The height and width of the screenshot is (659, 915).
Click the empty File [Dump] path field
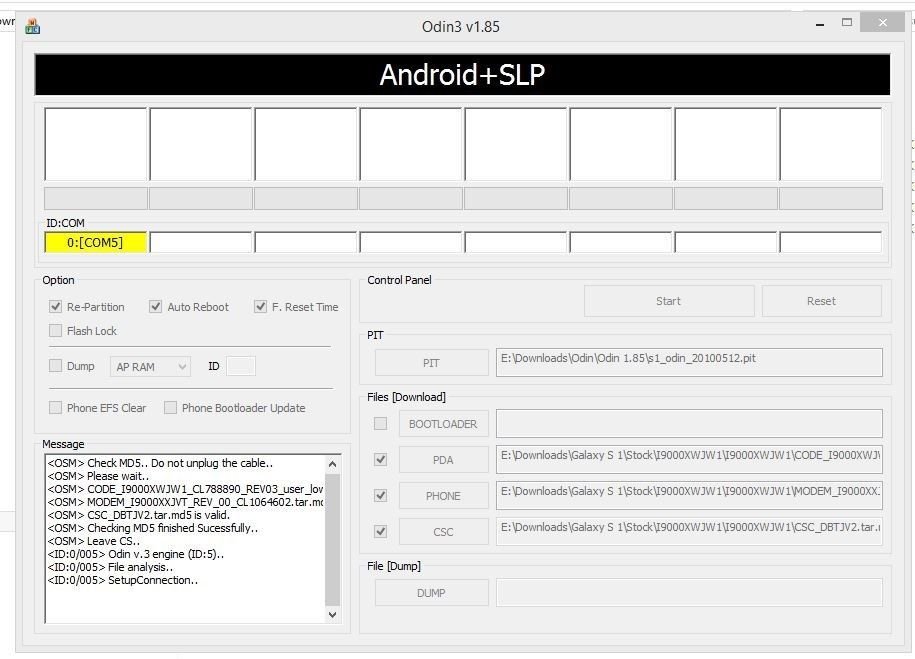pos(689,592)
